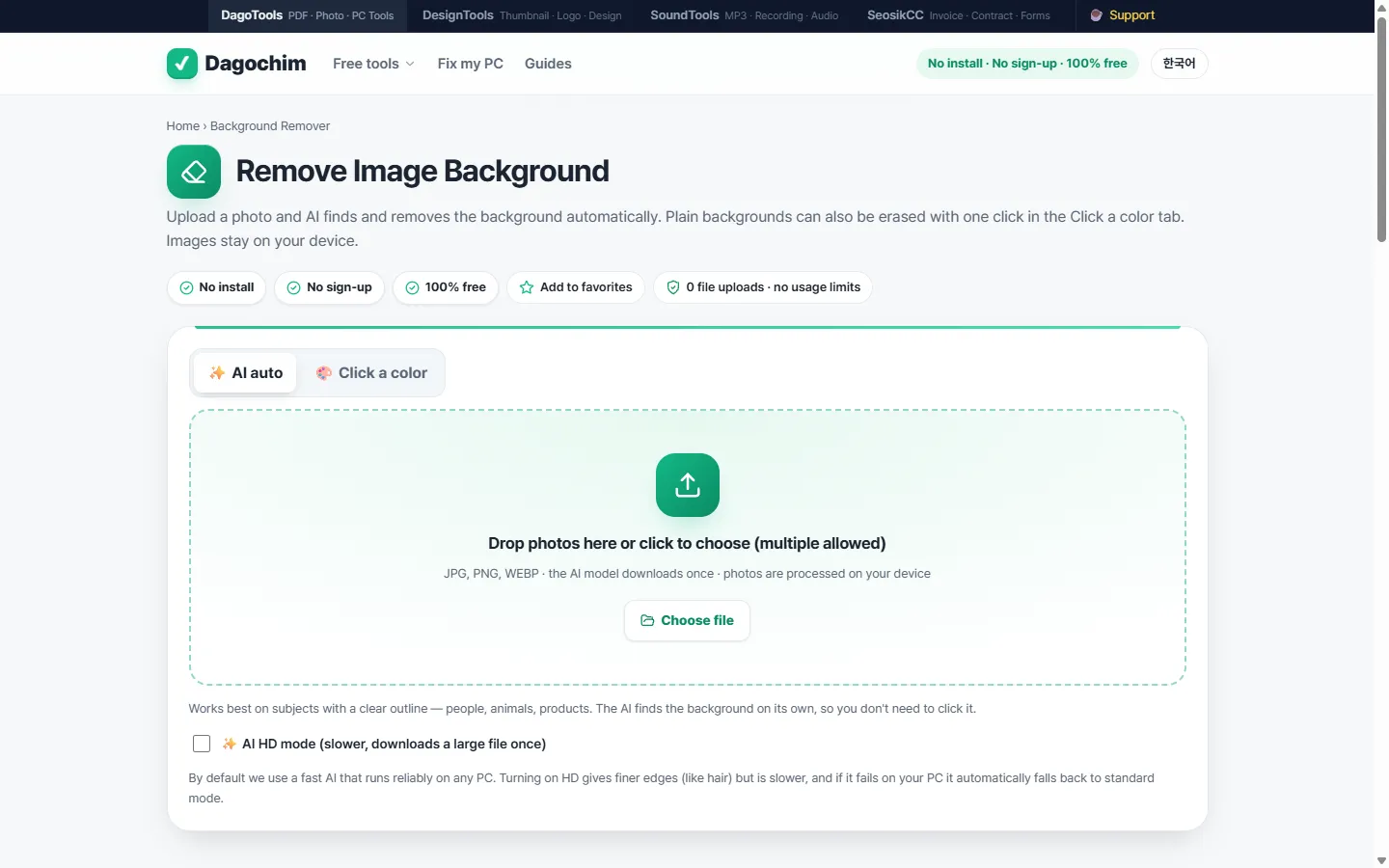
Task: Click the folder icon on Choose file button
Action: (648, 621)
